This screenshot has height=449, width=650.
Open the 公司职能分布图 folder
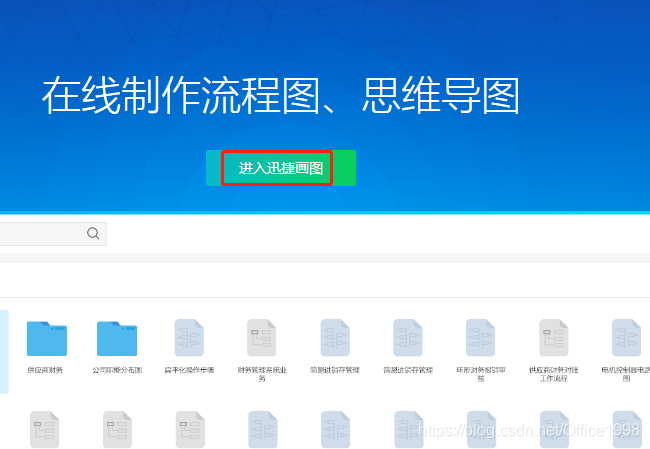click(x=117, y=338)
